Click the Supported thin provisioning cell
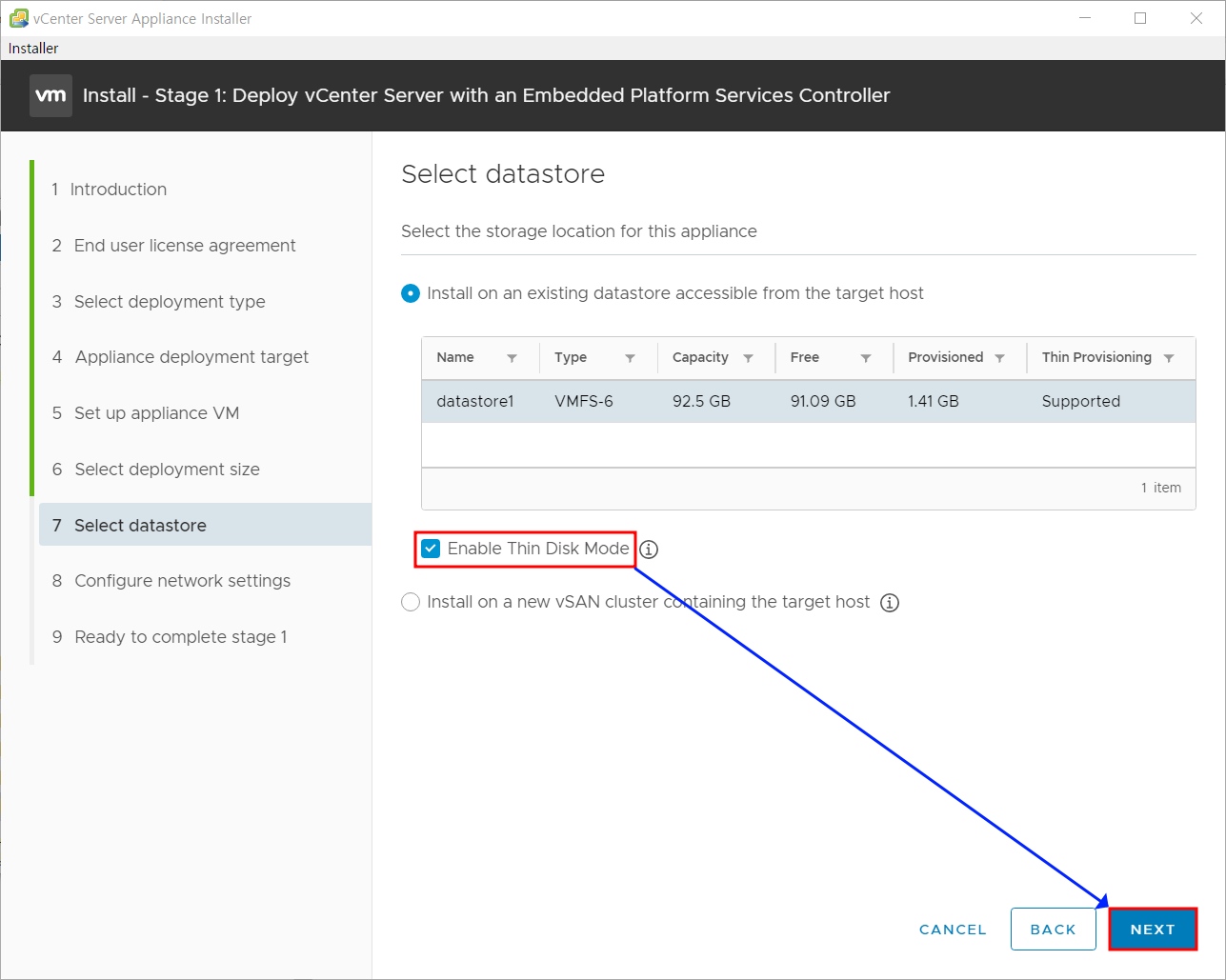 [1081, 402]
